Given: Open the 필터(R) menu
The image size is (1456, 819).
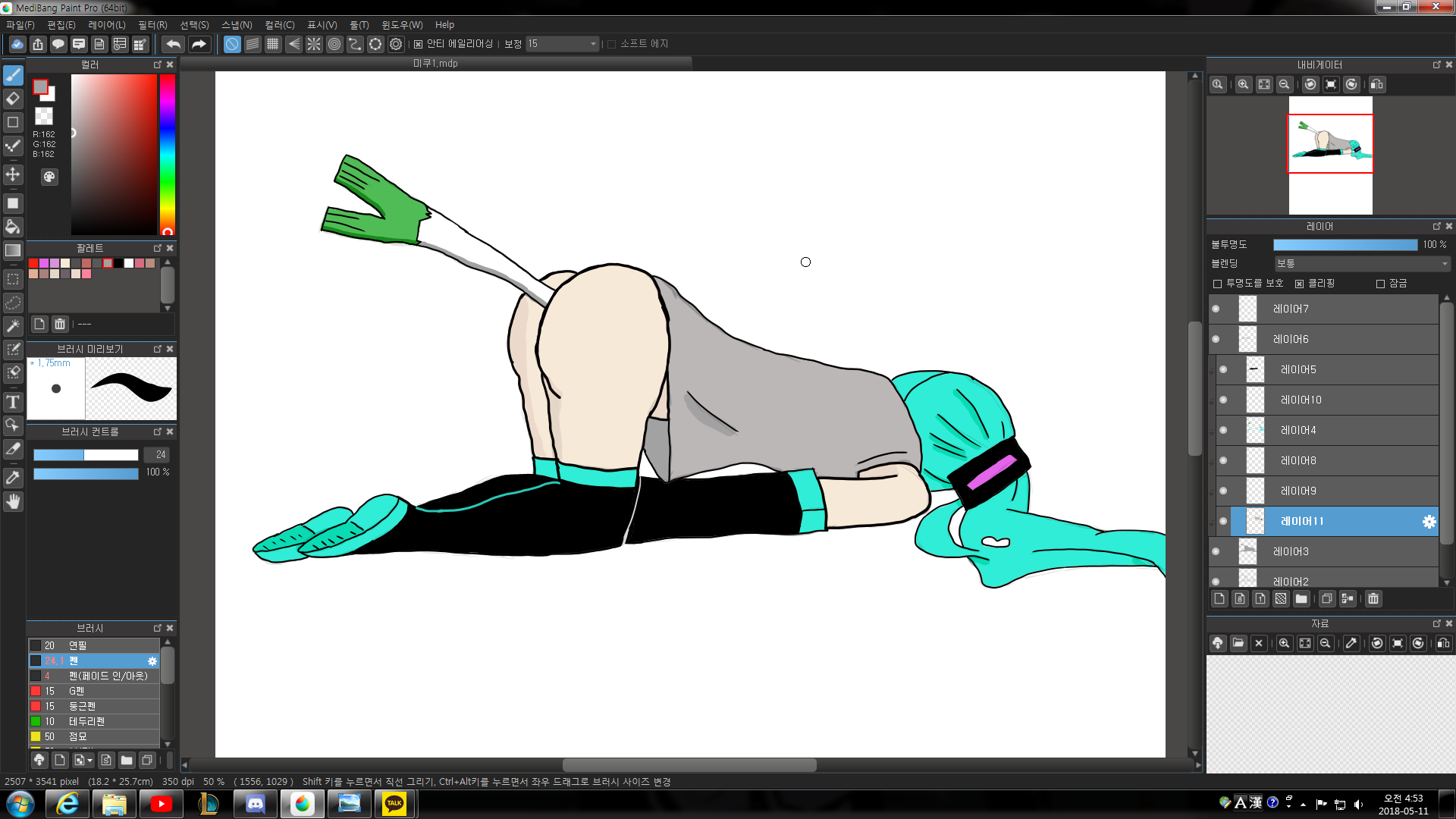Looking at the screenshot, I should [x=152, y=25].
